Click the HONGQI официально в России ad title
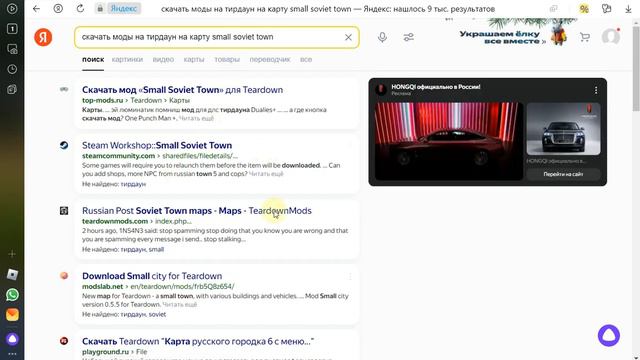The image size is (640, 360). click(436, 87)
